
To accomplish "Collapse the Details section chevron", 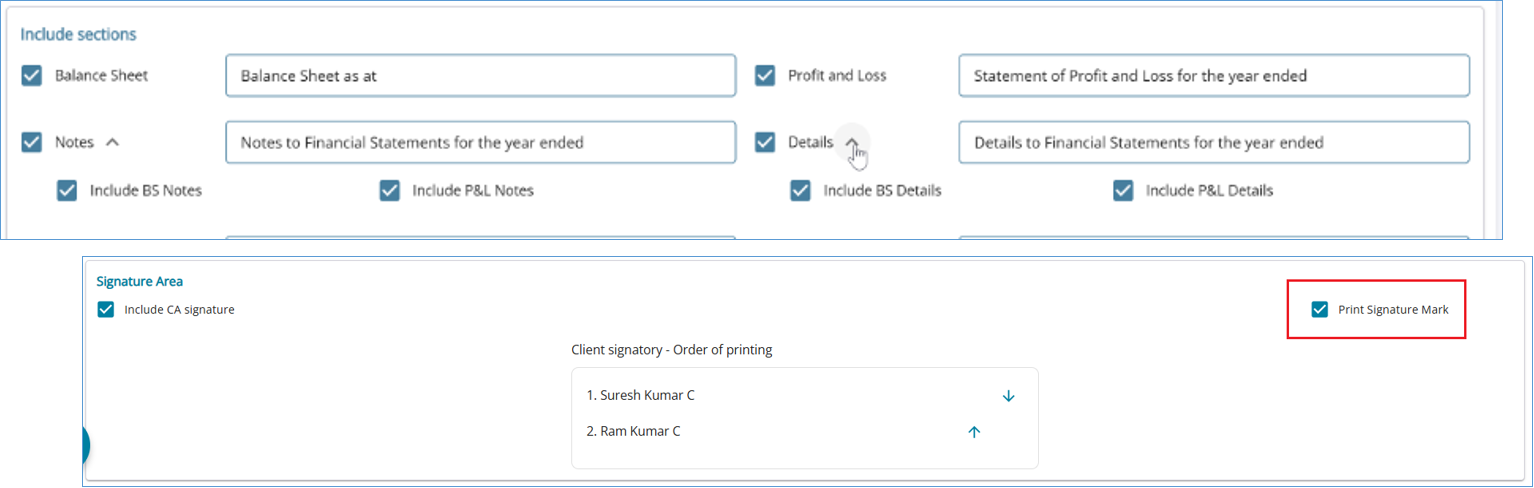I will pyautogui.click(x=851, y=142).
